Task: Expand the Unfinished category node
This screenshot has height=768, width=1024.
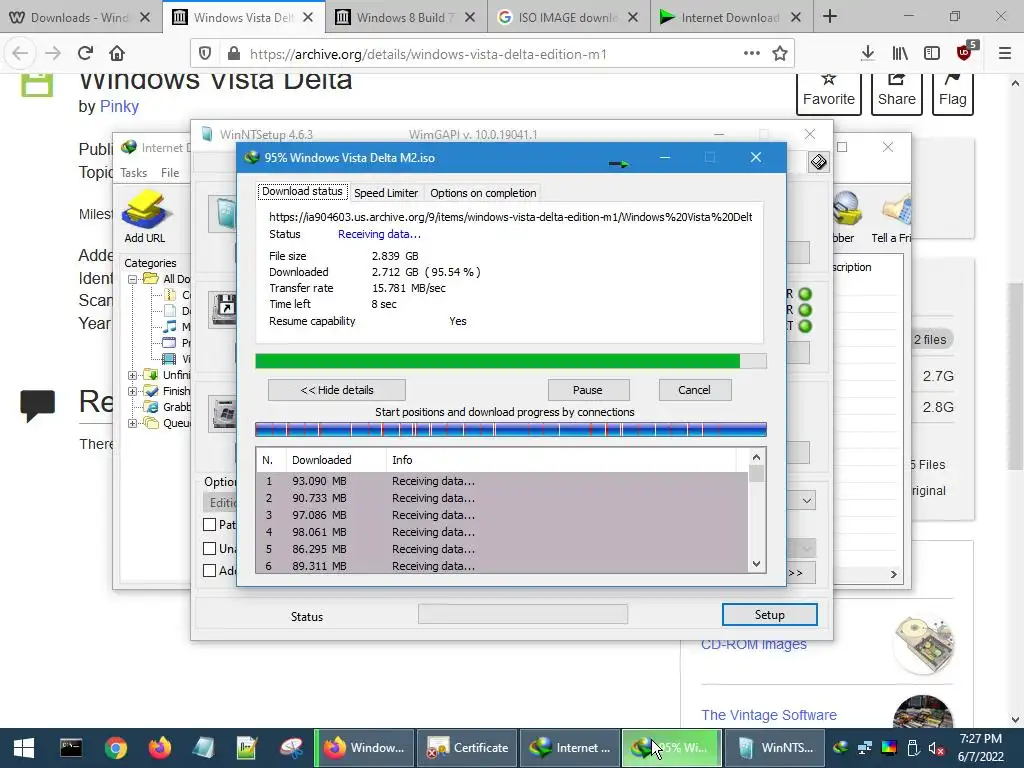Action: 133,375
